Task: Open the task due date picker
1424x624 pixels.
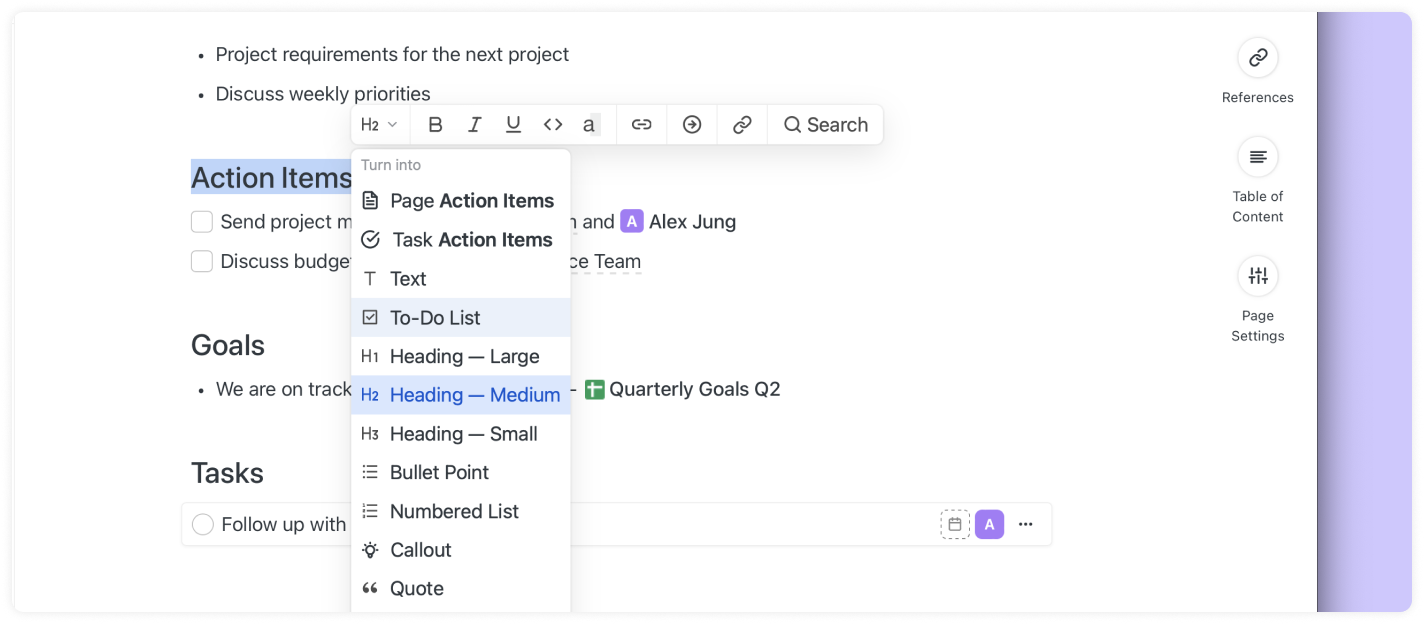Action: click(x=955, y=525)
